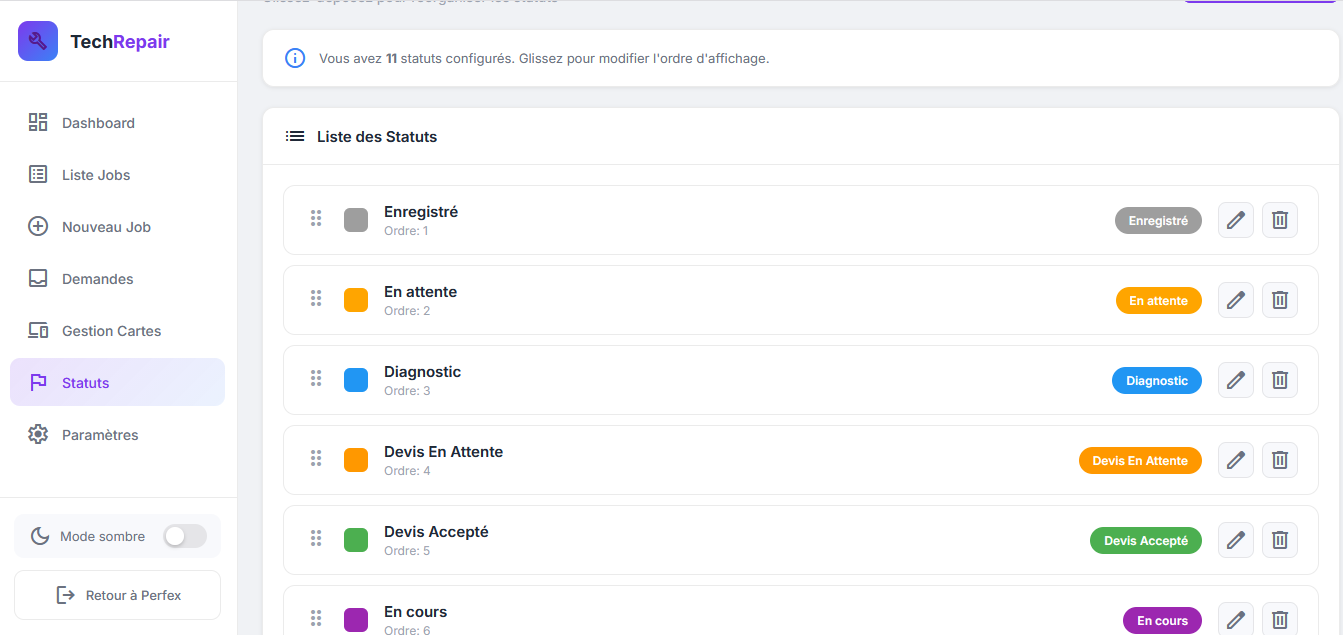Select the Liste Jobs icon in sidebar
1343x635 pixels.
38,174
